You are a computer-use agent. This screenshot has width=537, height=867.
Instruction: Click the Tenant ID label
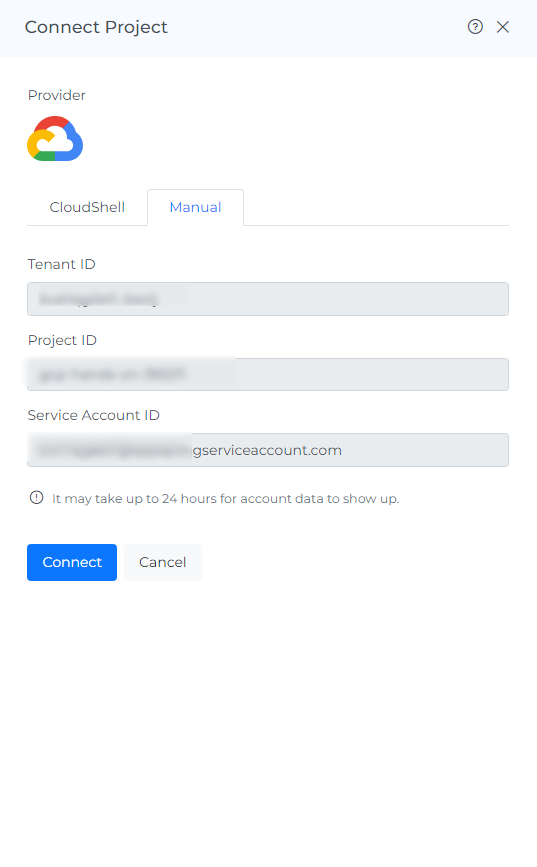coord(61,264)
